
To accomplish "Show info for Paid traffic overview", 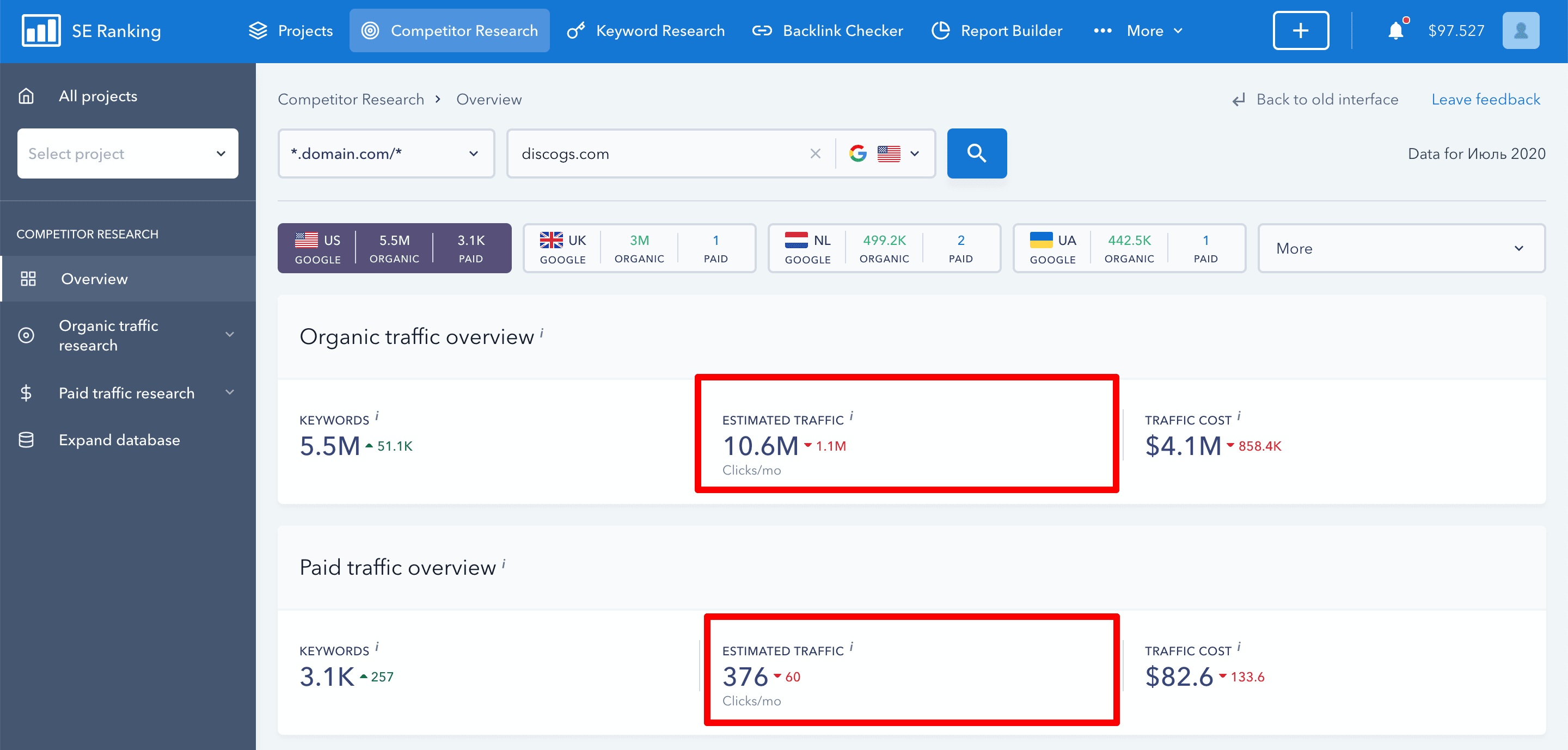I will pos(504,563).
